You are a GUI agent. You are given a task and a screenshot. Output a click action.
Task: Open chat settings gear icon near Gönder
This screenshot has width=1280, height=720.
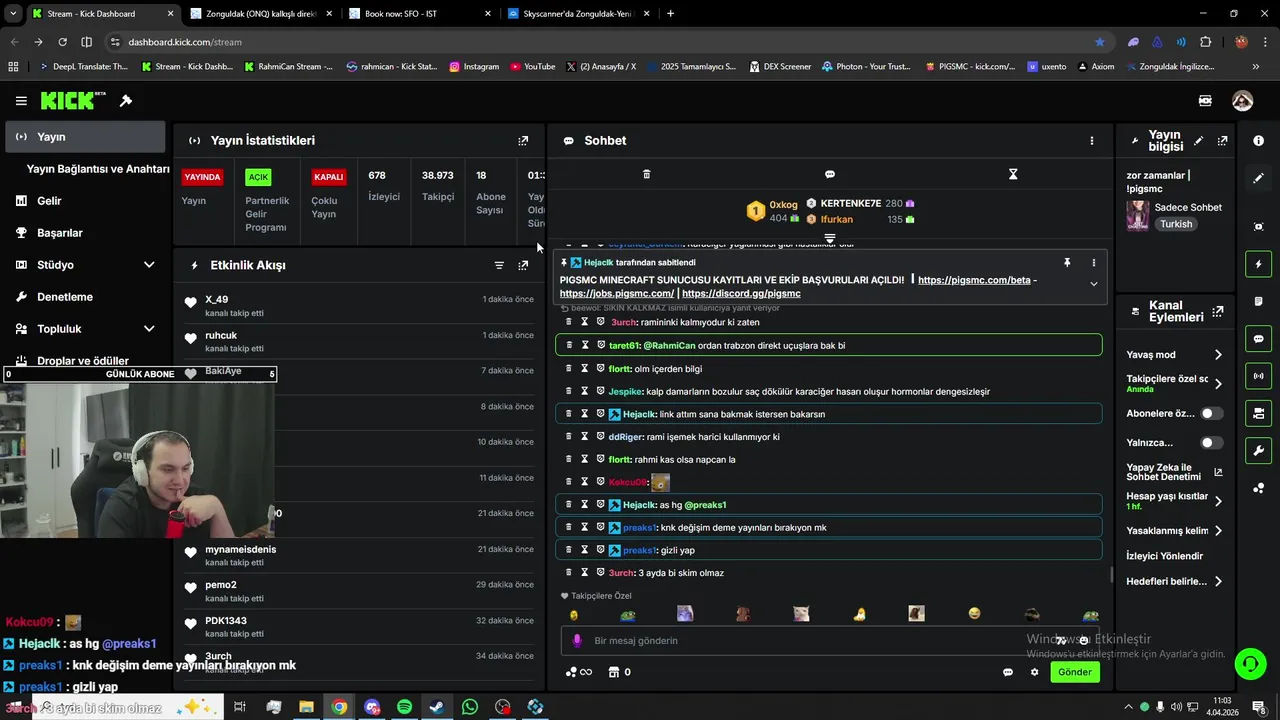point(1035,672)
